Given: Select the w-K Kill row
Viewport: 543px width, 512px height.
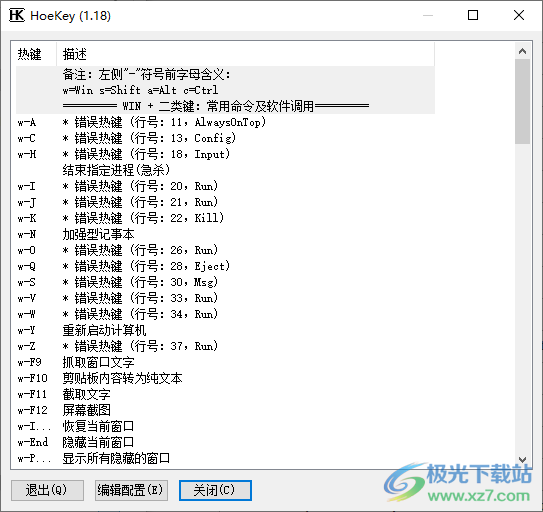Looking at the screenshot, I should click(x=225, y=218).
